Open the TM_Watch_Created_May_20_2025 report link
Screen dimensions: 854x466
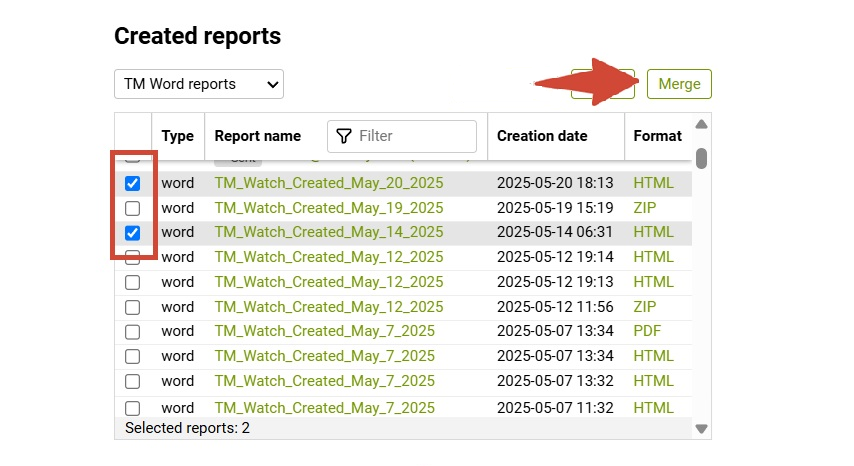tap(328, 183)
